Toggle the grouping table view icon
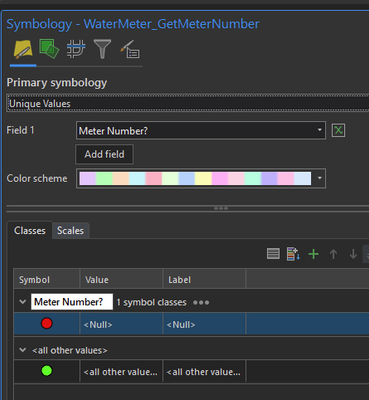This screenshot has height=400, width=369. point(273,254)
